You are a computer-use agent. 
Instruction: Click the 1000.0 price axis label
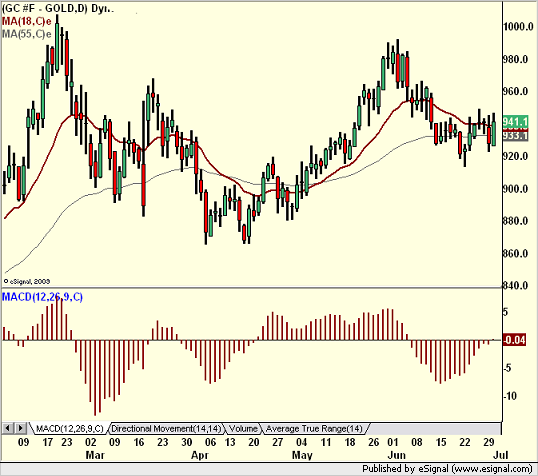tap(518, 27)
